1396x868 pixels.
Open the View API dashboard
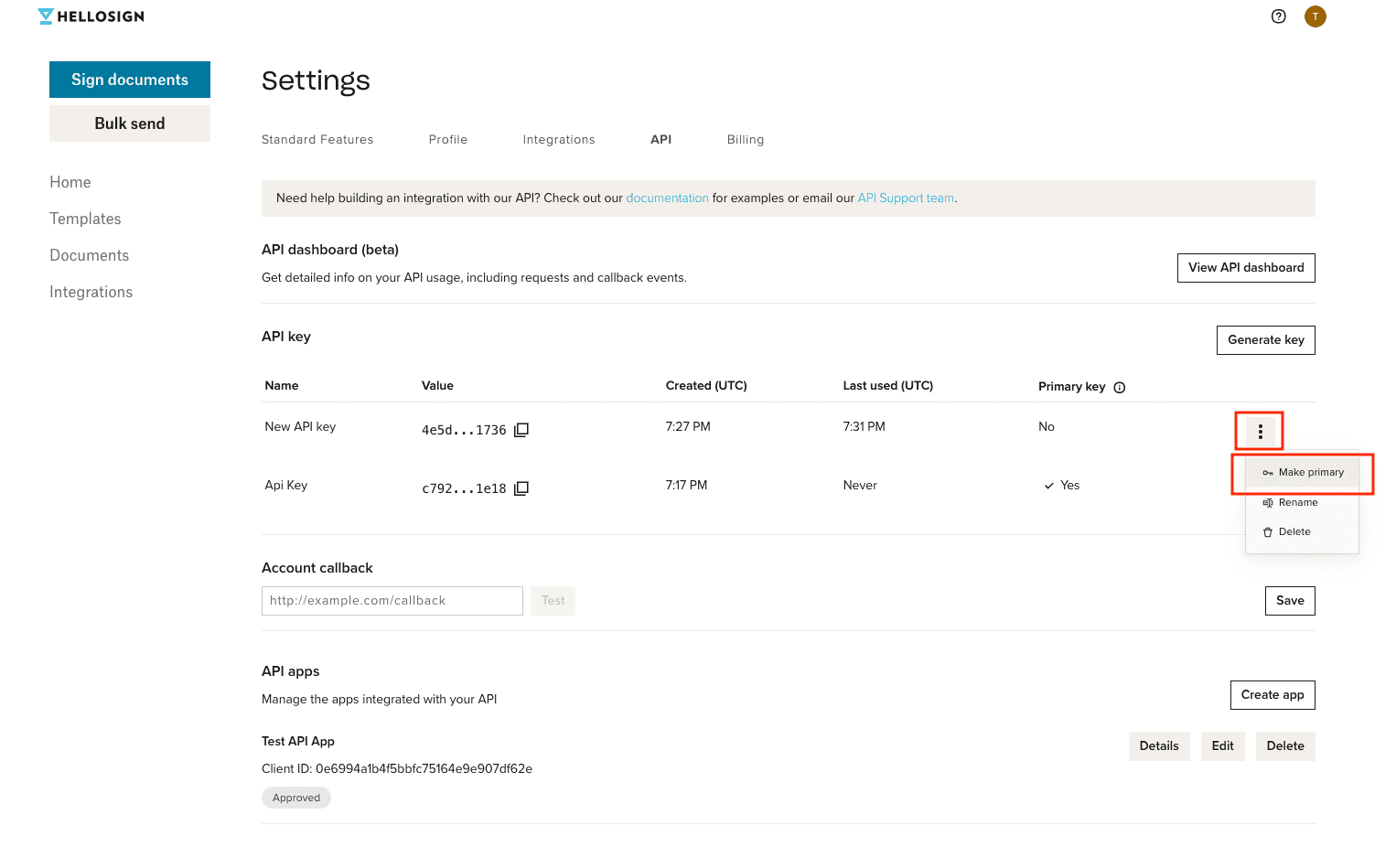pos(1245,267)
